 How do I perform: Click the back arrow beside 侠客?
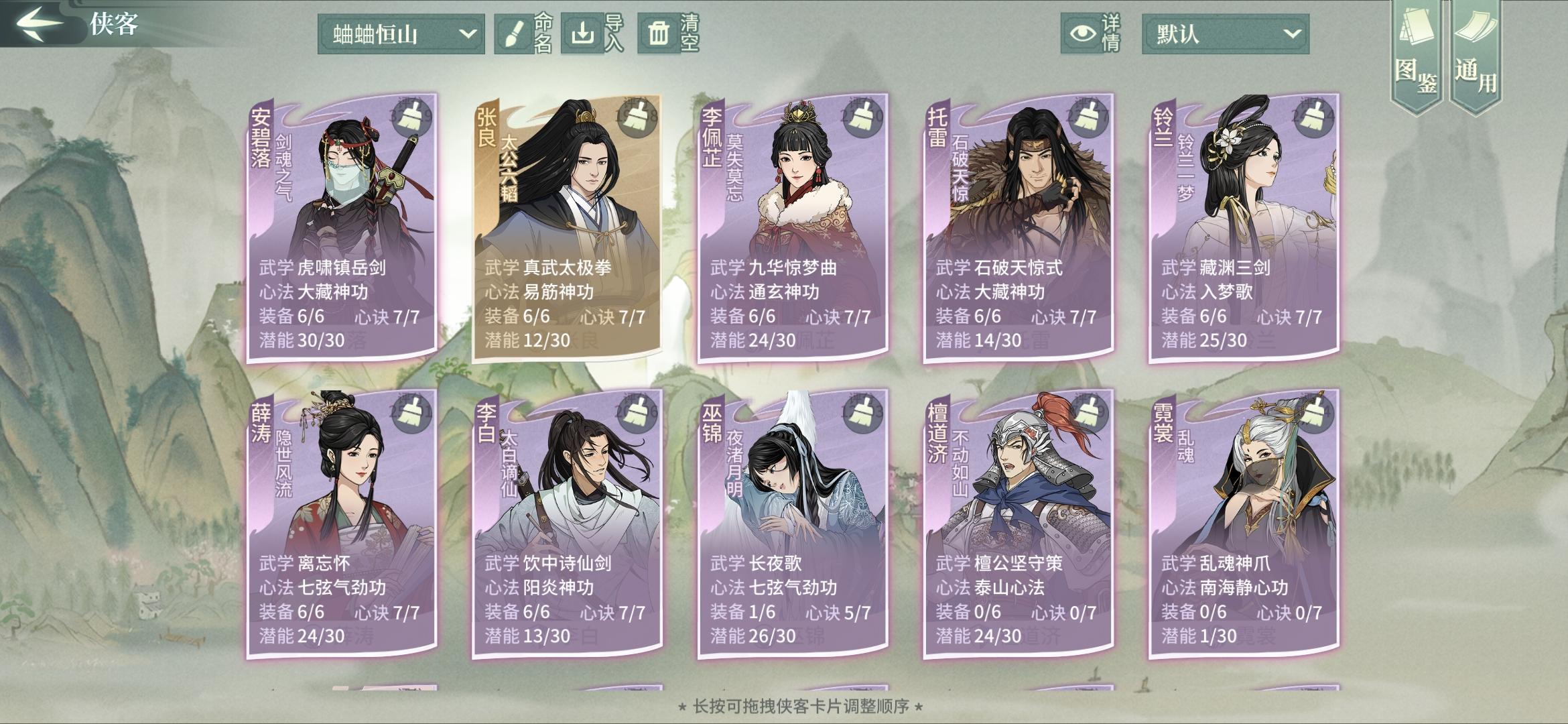coord(40,23)
